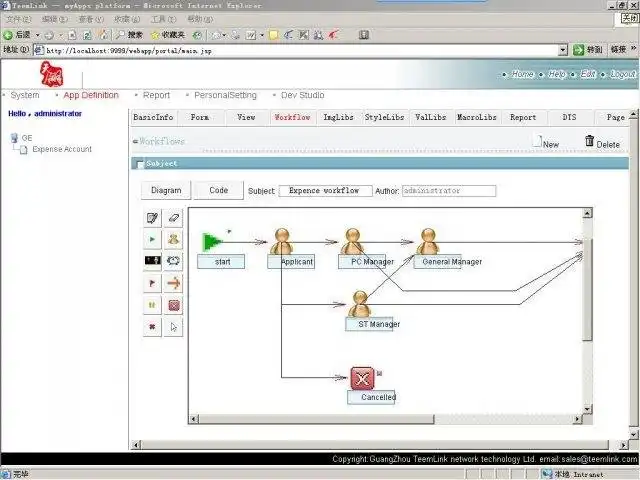Click the green start node icon
The image size is (640, 480).
click(212, 242)
